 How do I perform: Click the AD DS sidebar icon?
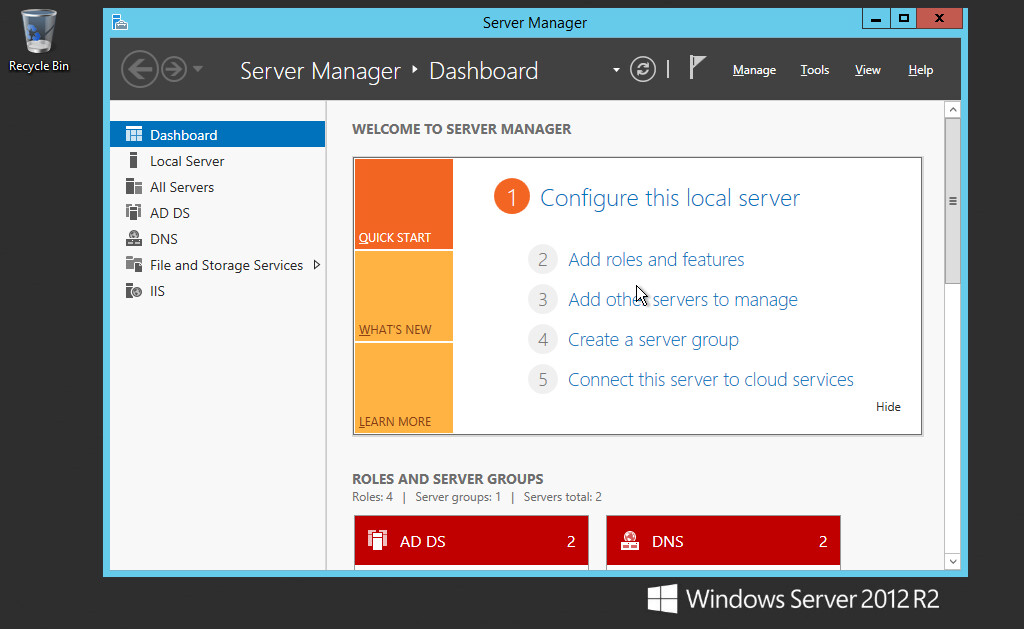(134, 212)
